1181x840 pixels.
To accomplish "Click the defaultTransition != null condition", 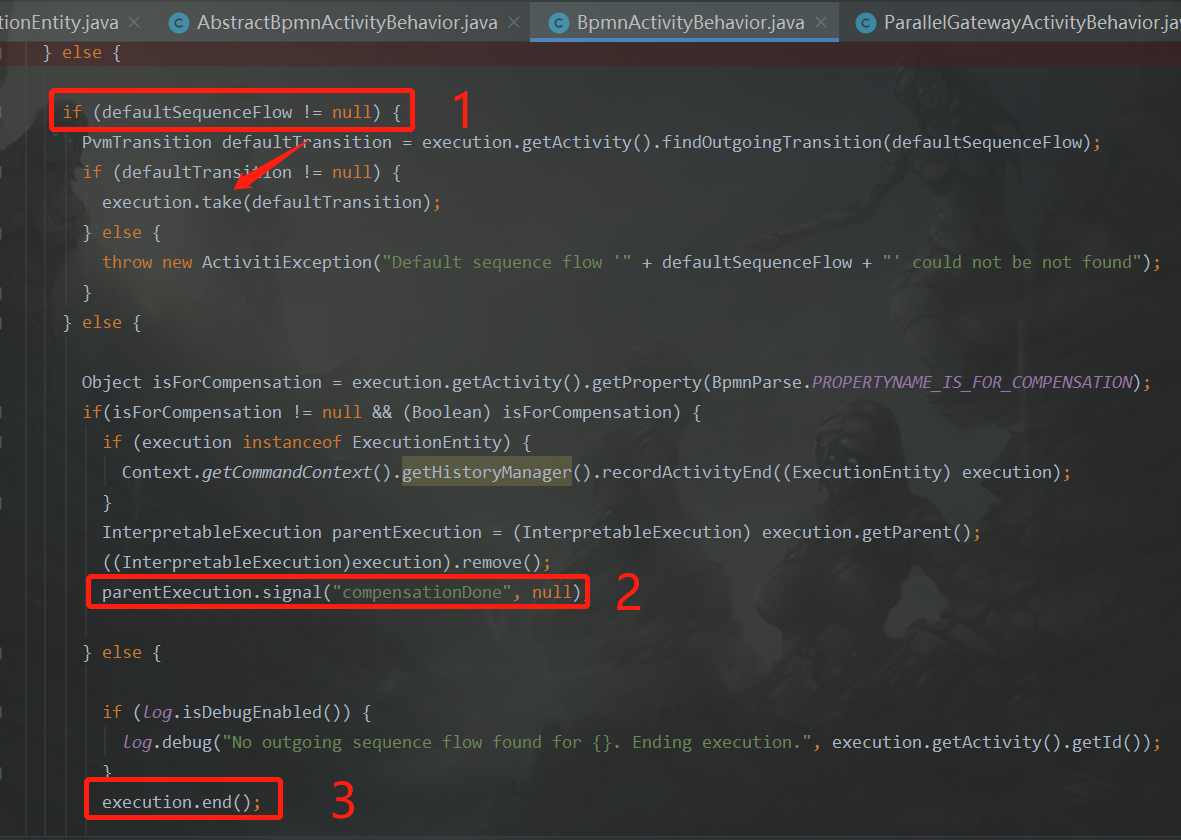I will pos(247,172).
